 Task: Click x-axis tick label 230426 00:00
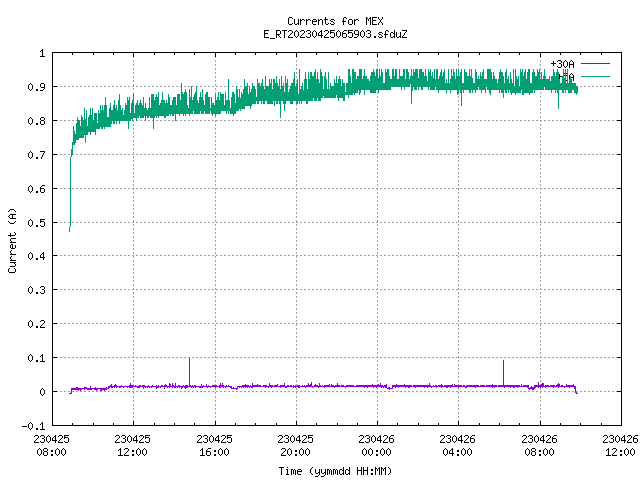tap(376, 445)
